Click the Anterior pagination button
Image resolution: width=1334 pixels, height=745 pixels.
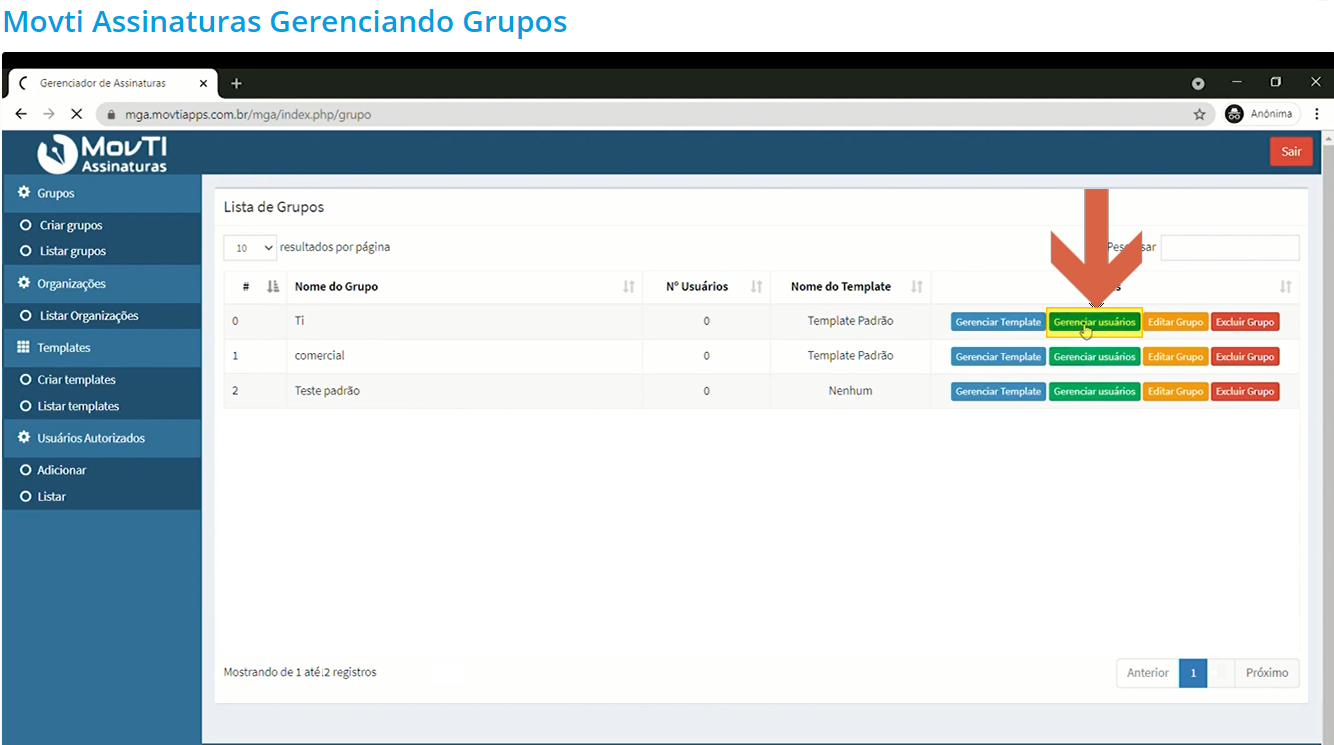[x=1147, y=673]
